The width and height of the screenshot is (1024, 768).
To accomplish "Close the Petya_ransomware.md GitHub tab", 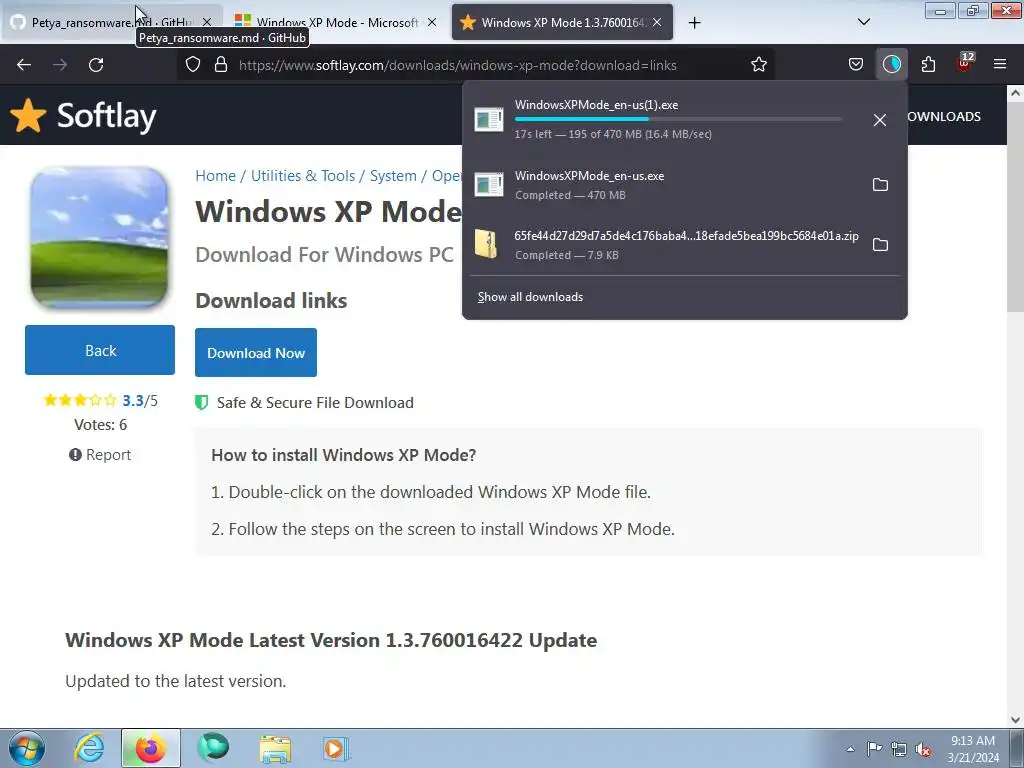I will (207, 22).
